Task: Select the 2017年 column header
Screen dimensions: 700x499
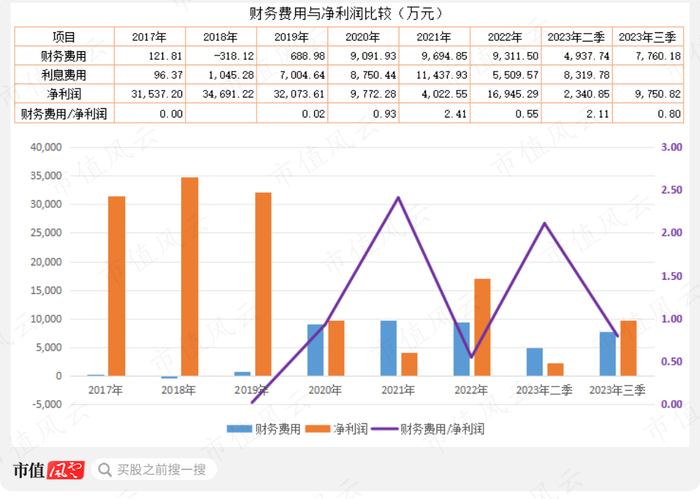Action: 150,37
